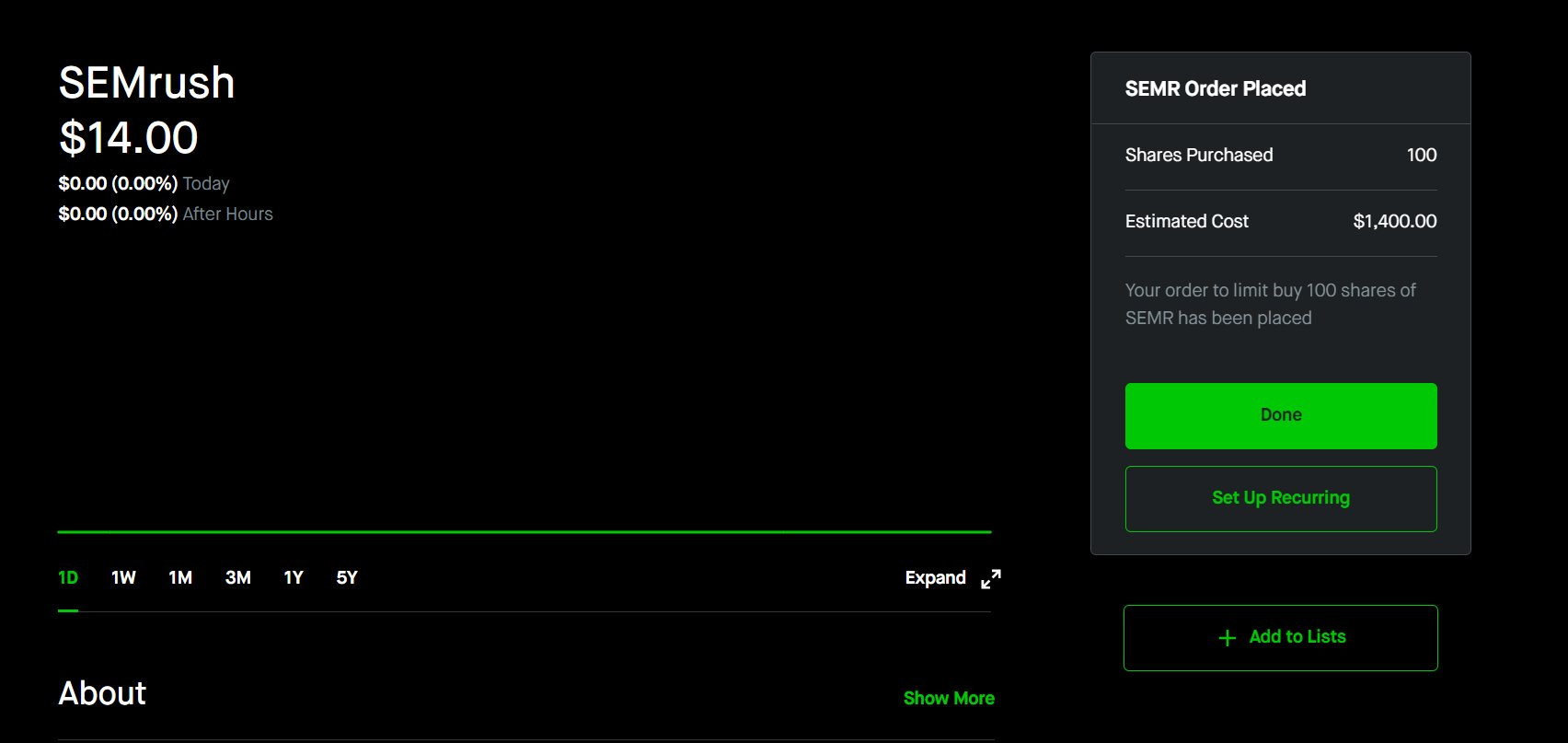This screenshot has width=1568, height=743.
Task: Click the green Done button
Action: 1281,416
